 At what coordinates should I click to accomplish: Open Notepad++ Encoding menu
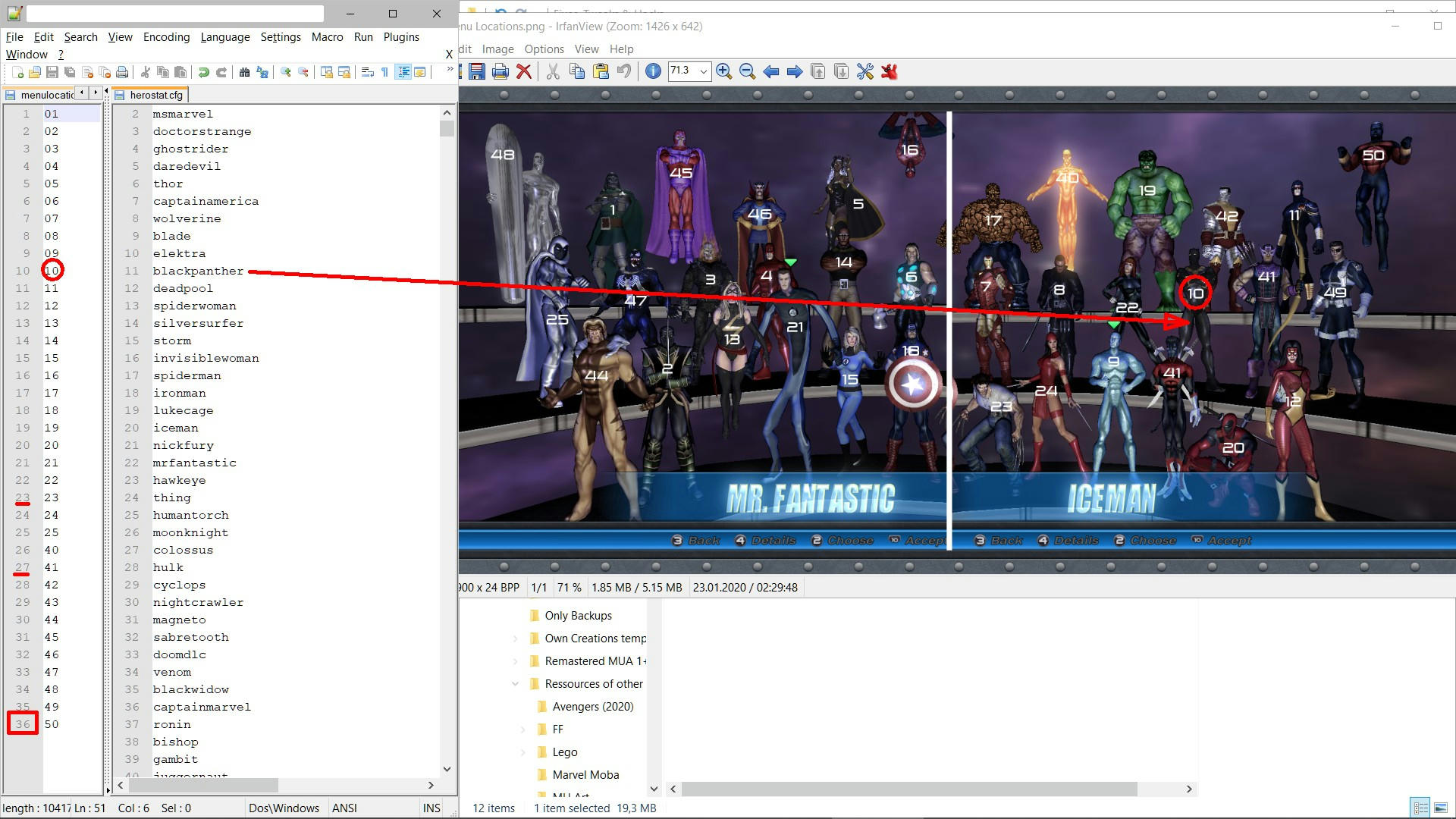166,36
